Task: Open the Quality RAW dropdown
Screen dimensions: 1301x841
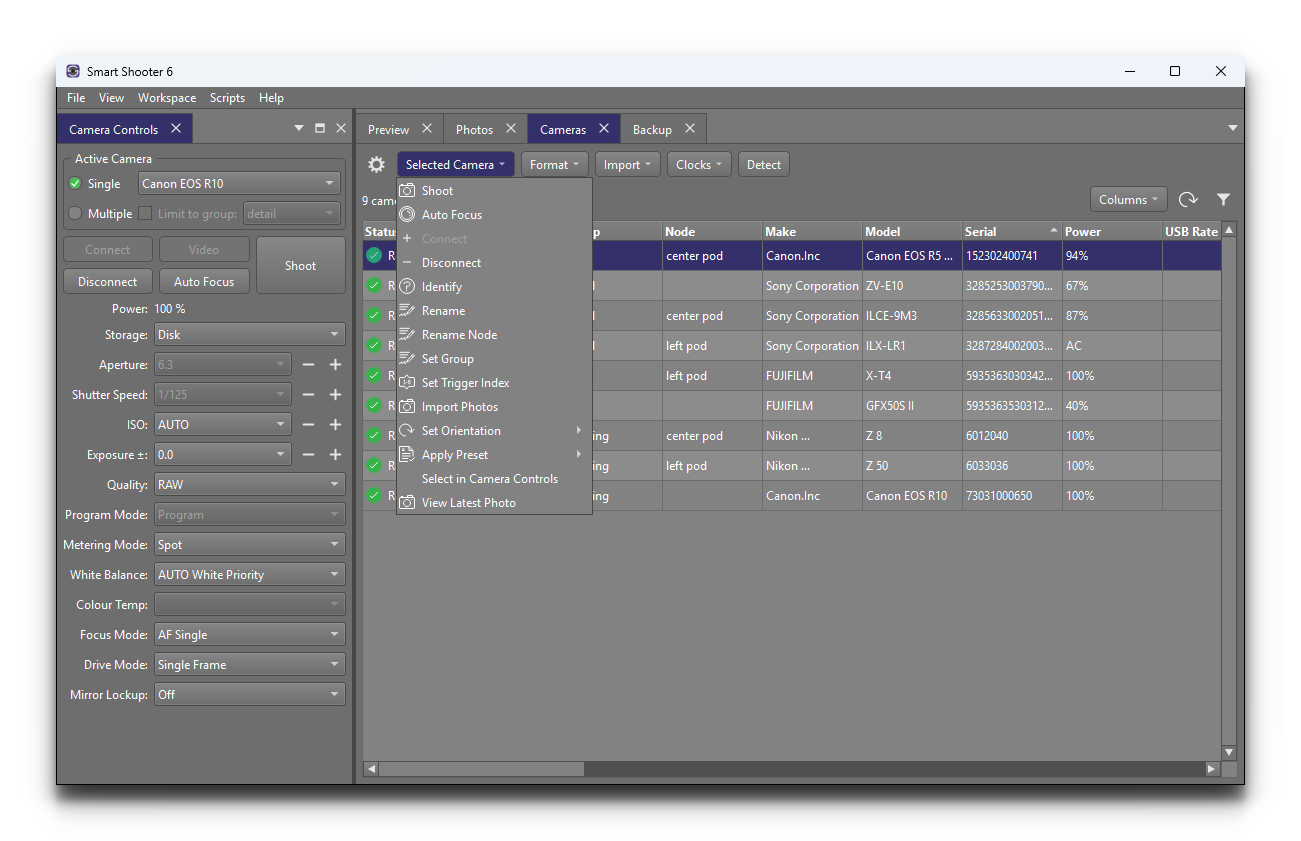Action: pos(250,485)
